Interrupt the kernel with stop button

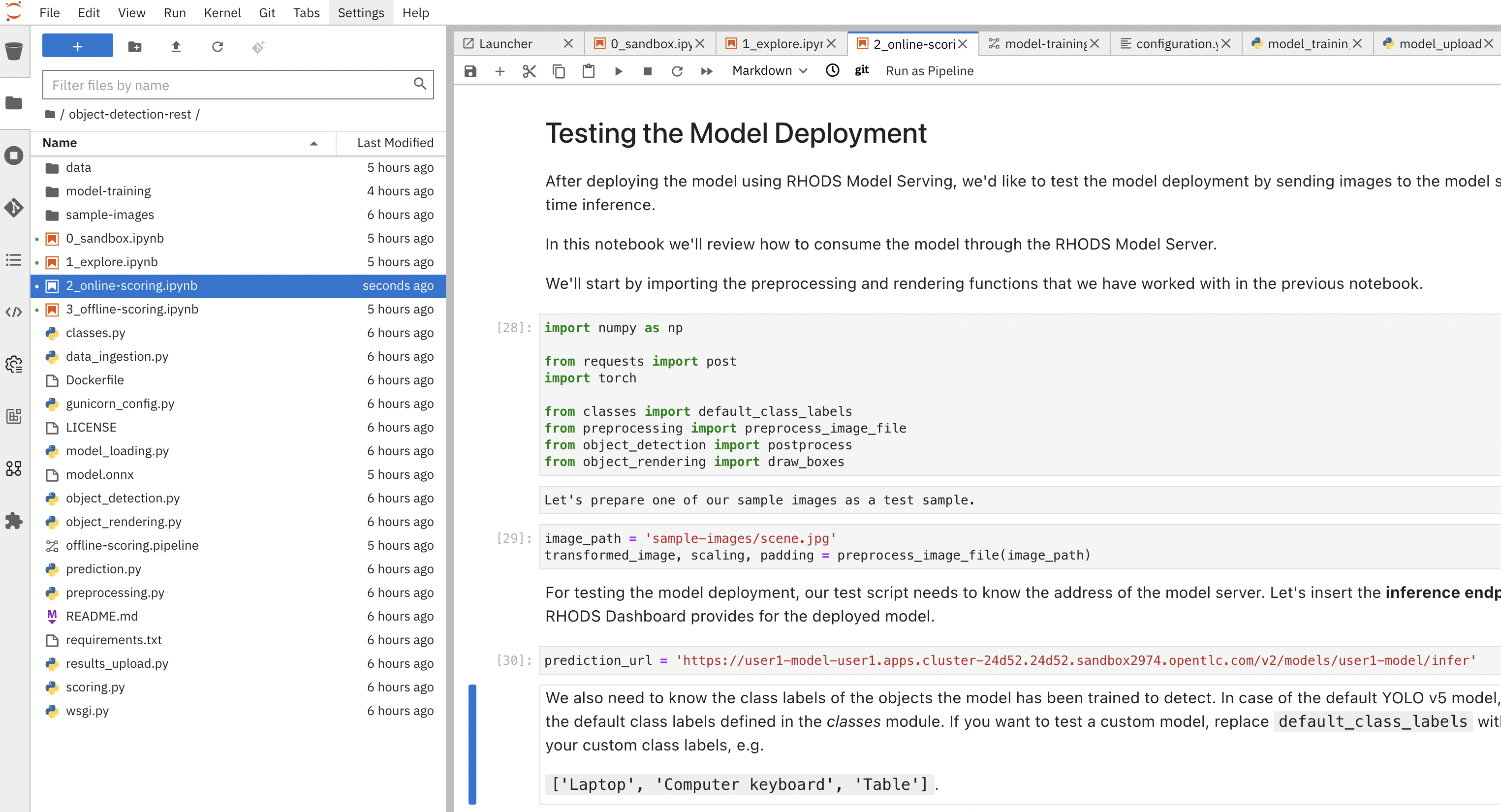tap(647, 71)
